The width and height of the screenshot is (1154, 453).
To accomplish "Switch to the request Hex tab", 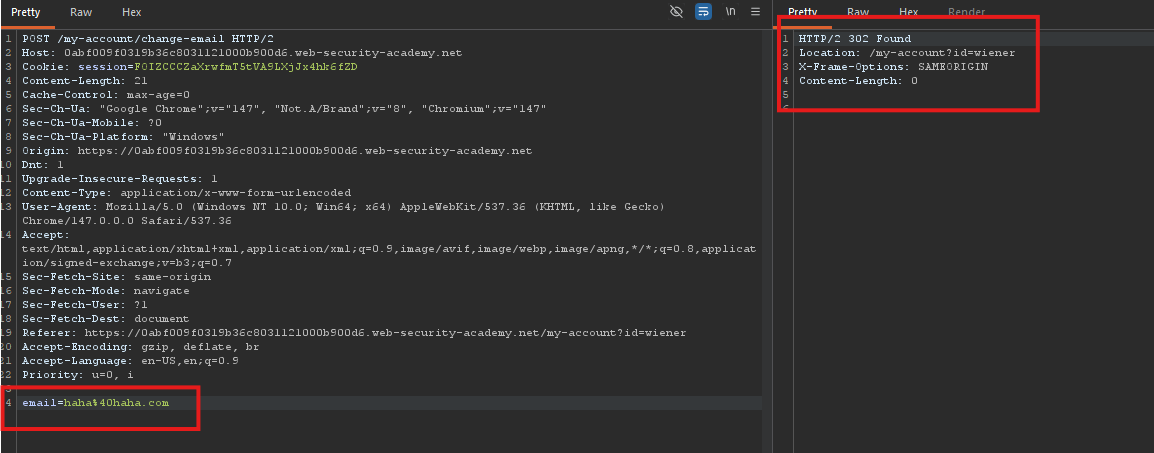I will (132, 13).
